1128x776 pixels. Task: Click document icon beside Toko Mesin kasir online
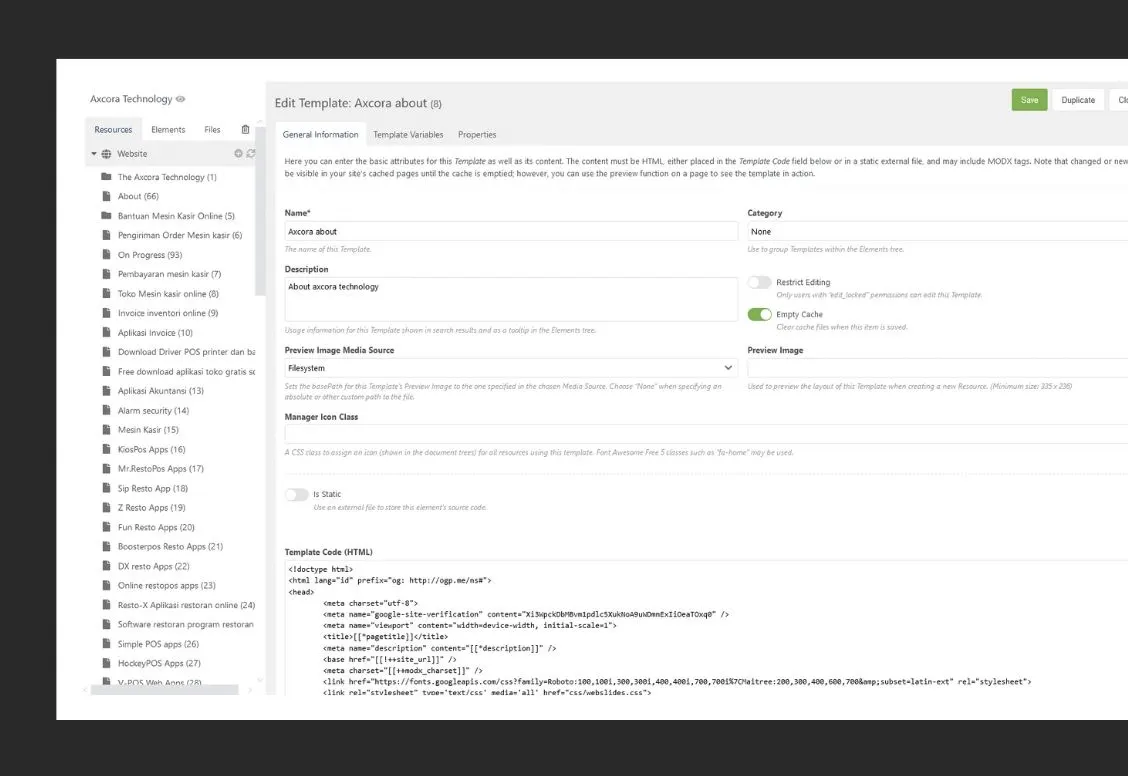click(106, 293)
